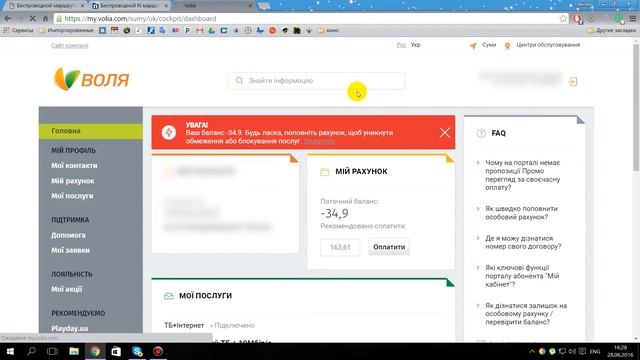
Task: Open Мої послуги in sidebar
Action: pos(72,196)
